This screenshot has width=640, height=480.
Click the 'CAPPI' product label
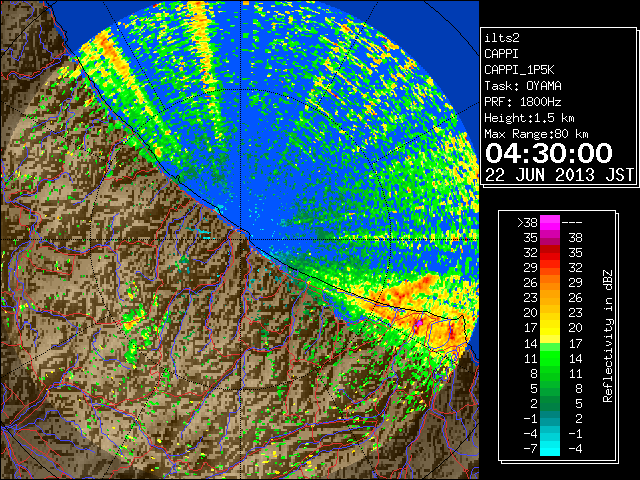click(501, 54)
